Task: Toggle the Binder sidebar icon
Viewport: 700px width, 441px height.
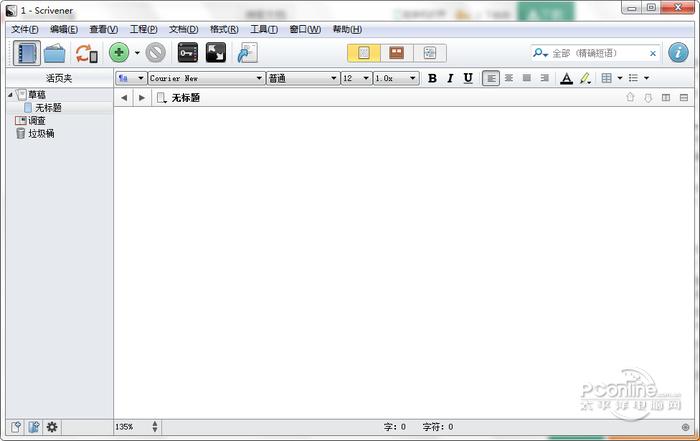Action: click(x=27, y=53)
